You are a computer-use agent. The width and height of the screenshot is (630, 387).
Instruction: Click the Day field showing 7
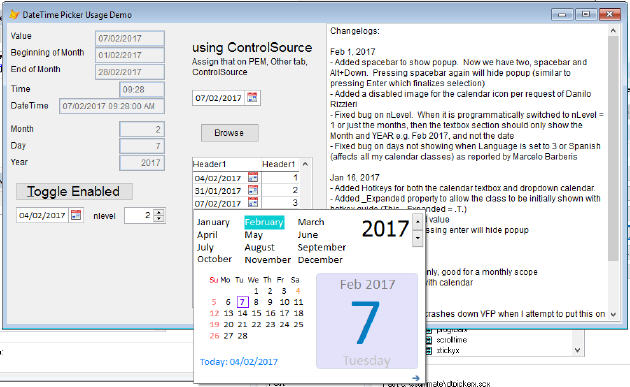click(x=142, y=146)
